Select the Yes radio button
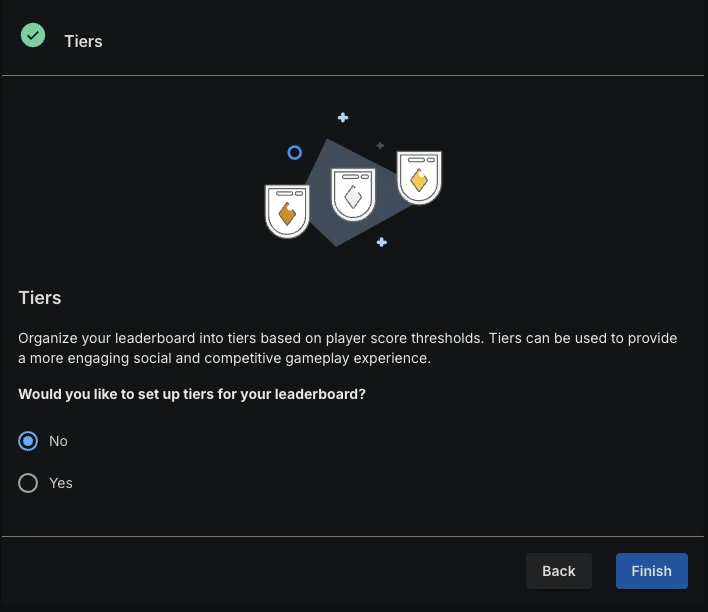This screenshot has height=612, width=708. 28,483
